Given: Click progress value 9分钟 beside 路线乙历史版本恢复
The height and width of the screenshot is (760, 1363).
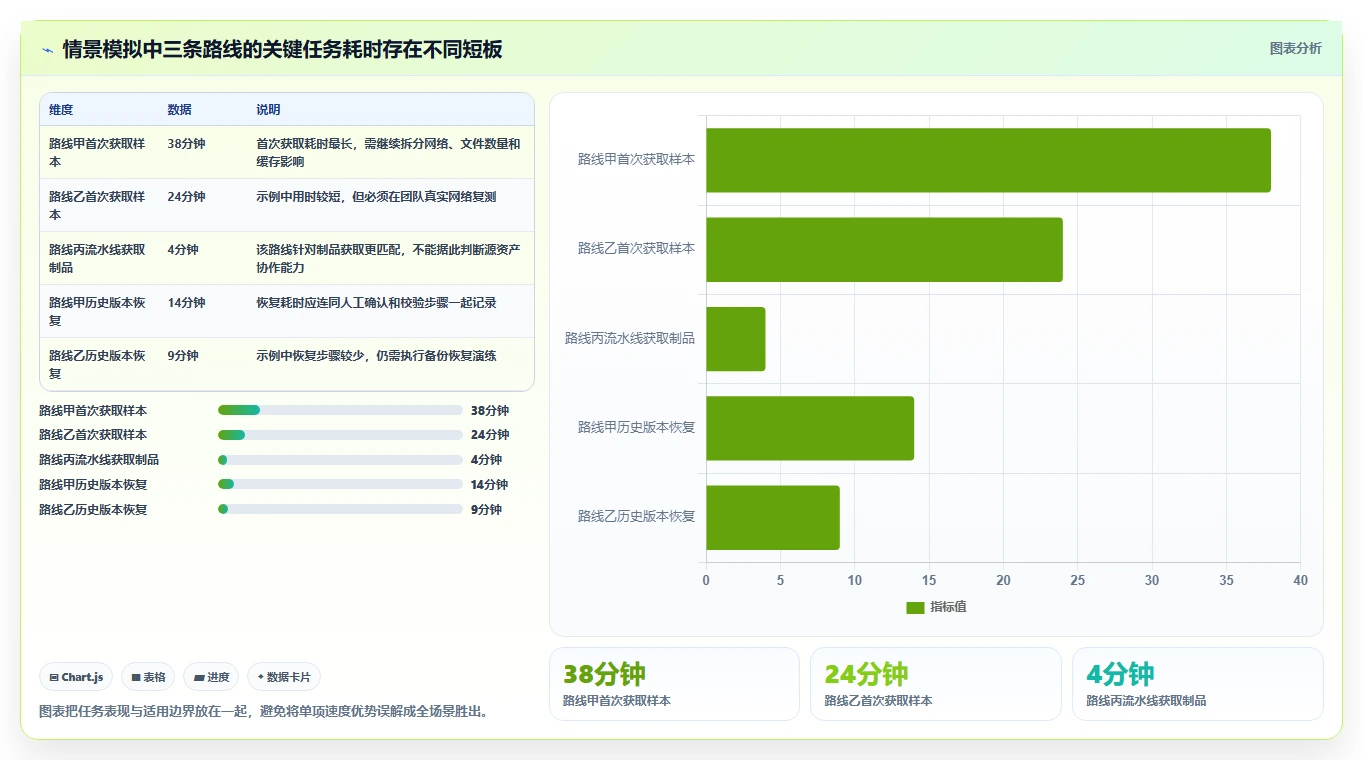Looking at the screenshot, I should (486, 510).
